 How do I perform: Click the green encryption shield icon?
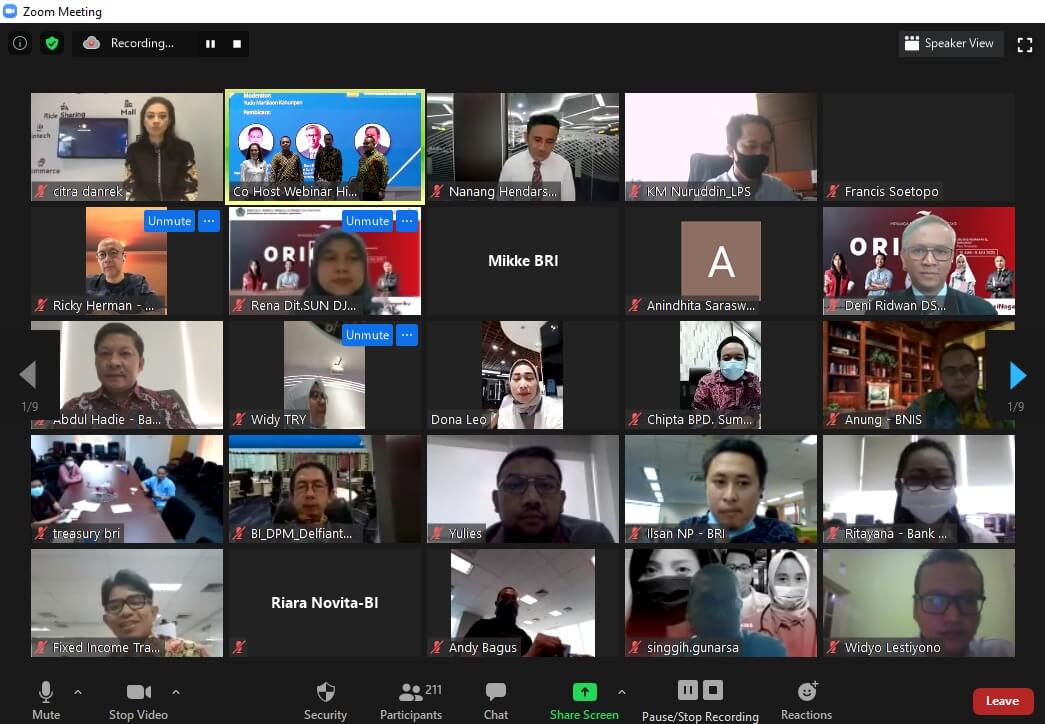click(51, 43)
